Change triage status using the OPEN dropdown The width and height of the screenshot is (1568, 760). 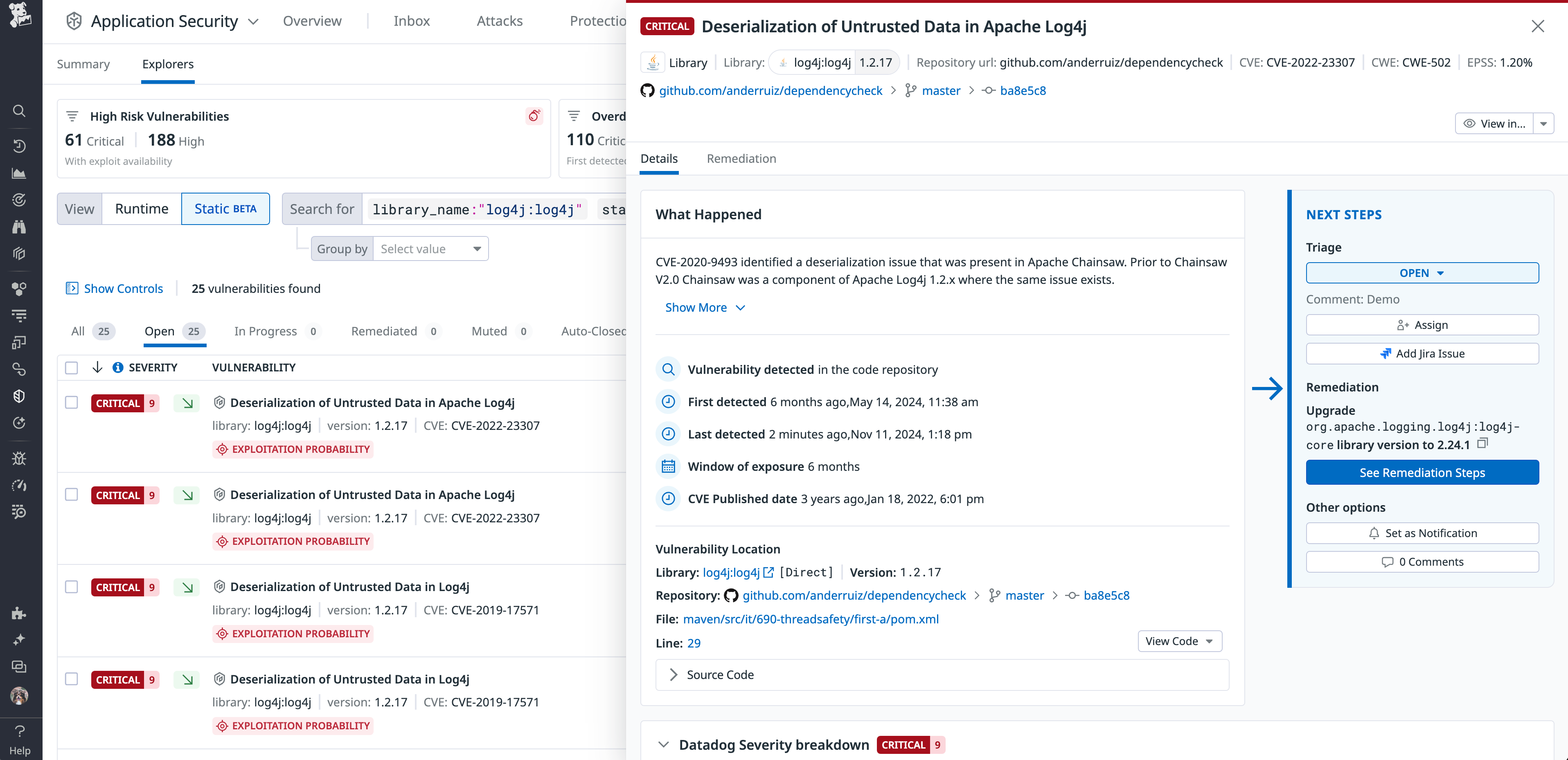(1422, 272)
